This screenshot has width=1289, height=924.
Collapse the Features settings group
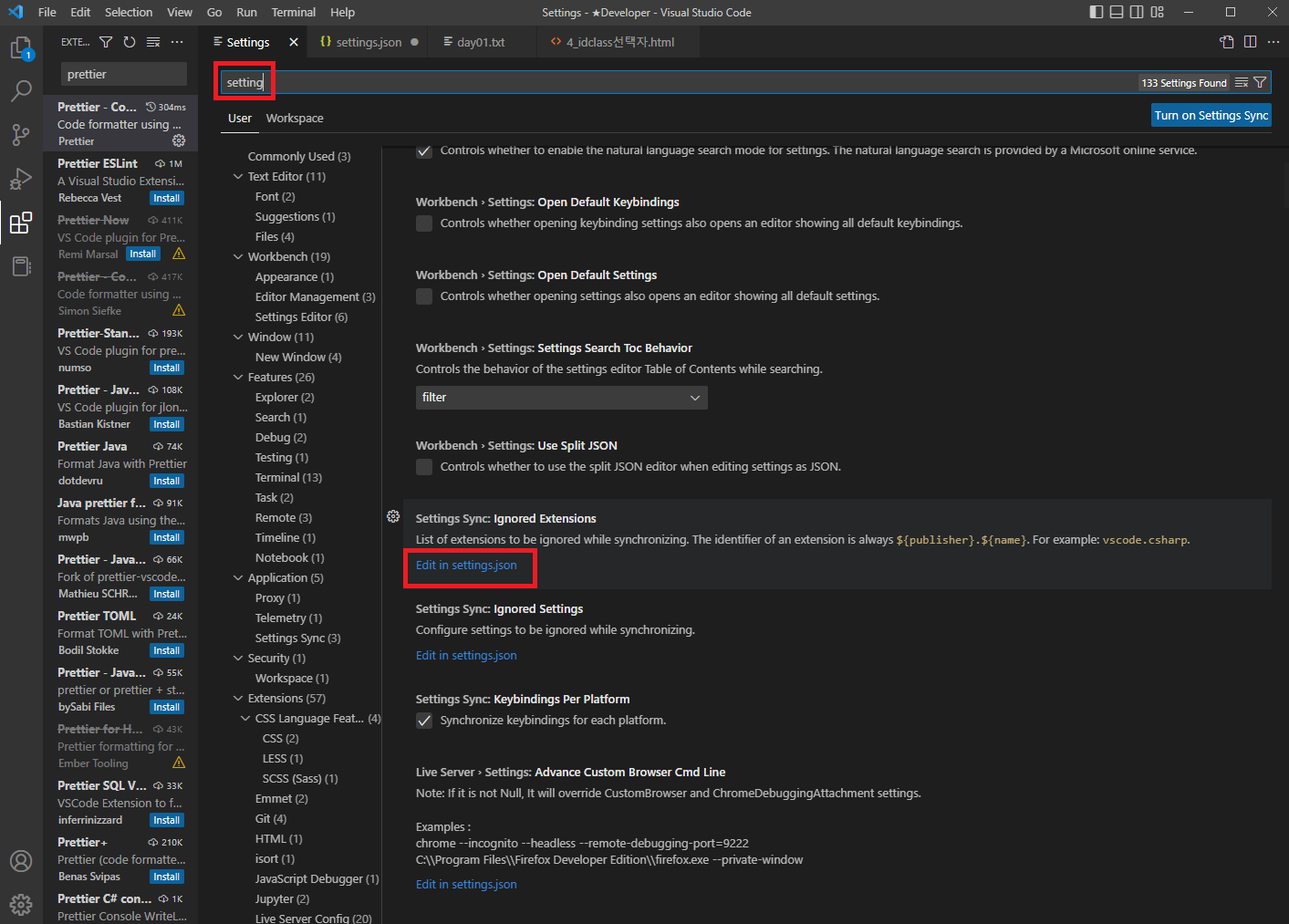click(x=238, y=378)
